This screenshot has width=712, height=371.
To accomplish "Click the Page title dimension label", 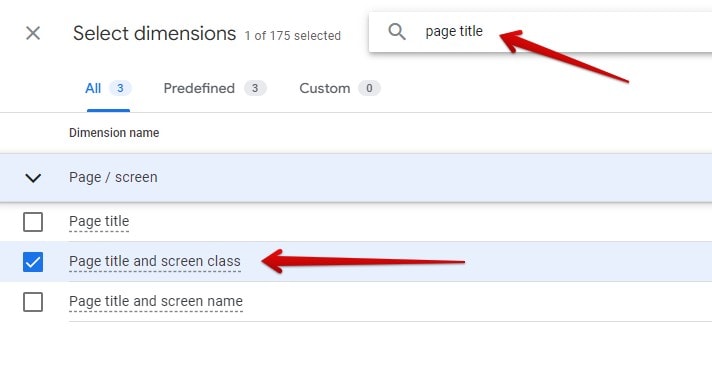I will [x=99, y=222].
